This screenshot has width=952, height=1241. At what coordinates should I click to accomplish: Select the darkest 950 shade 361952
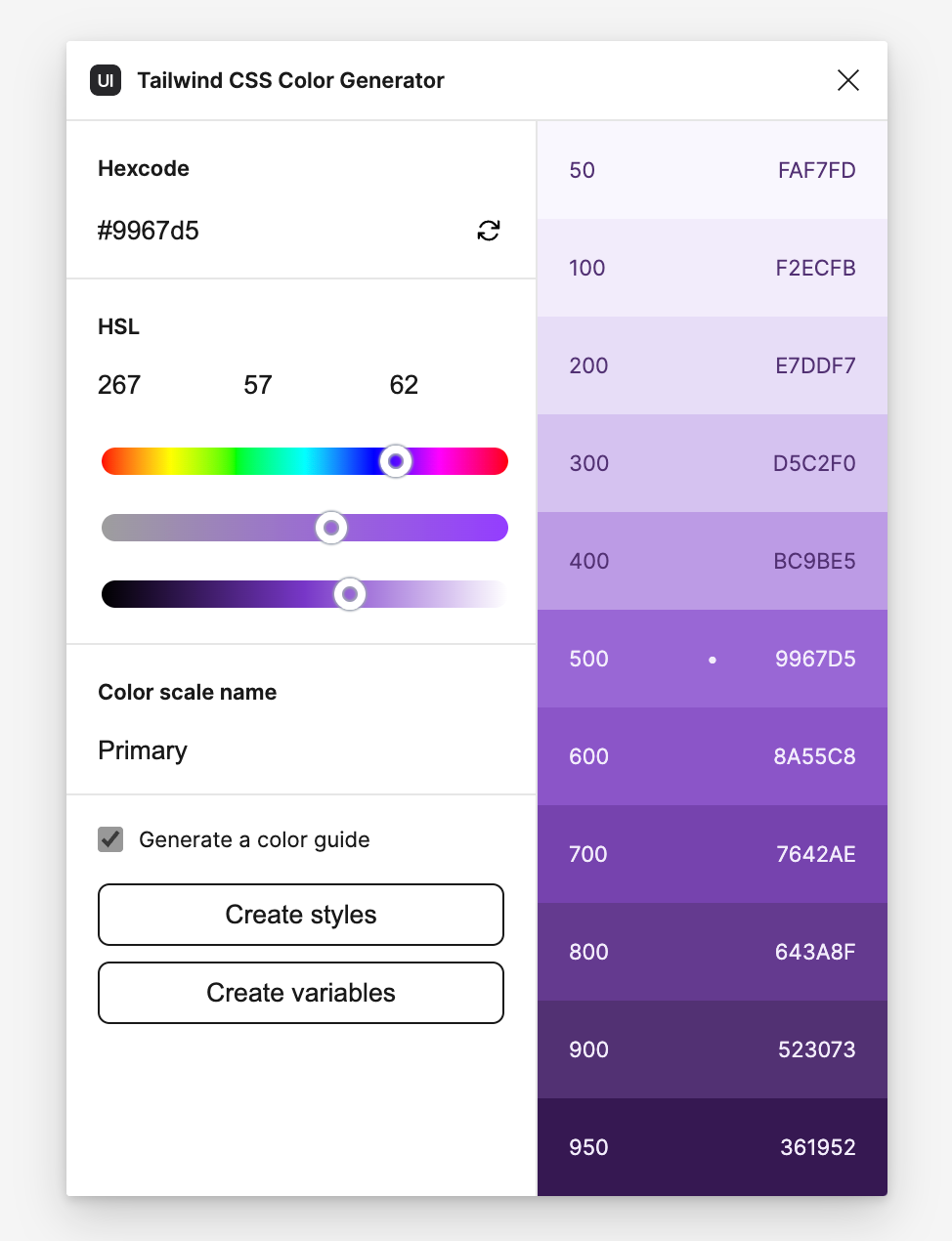coord(712,1147)
